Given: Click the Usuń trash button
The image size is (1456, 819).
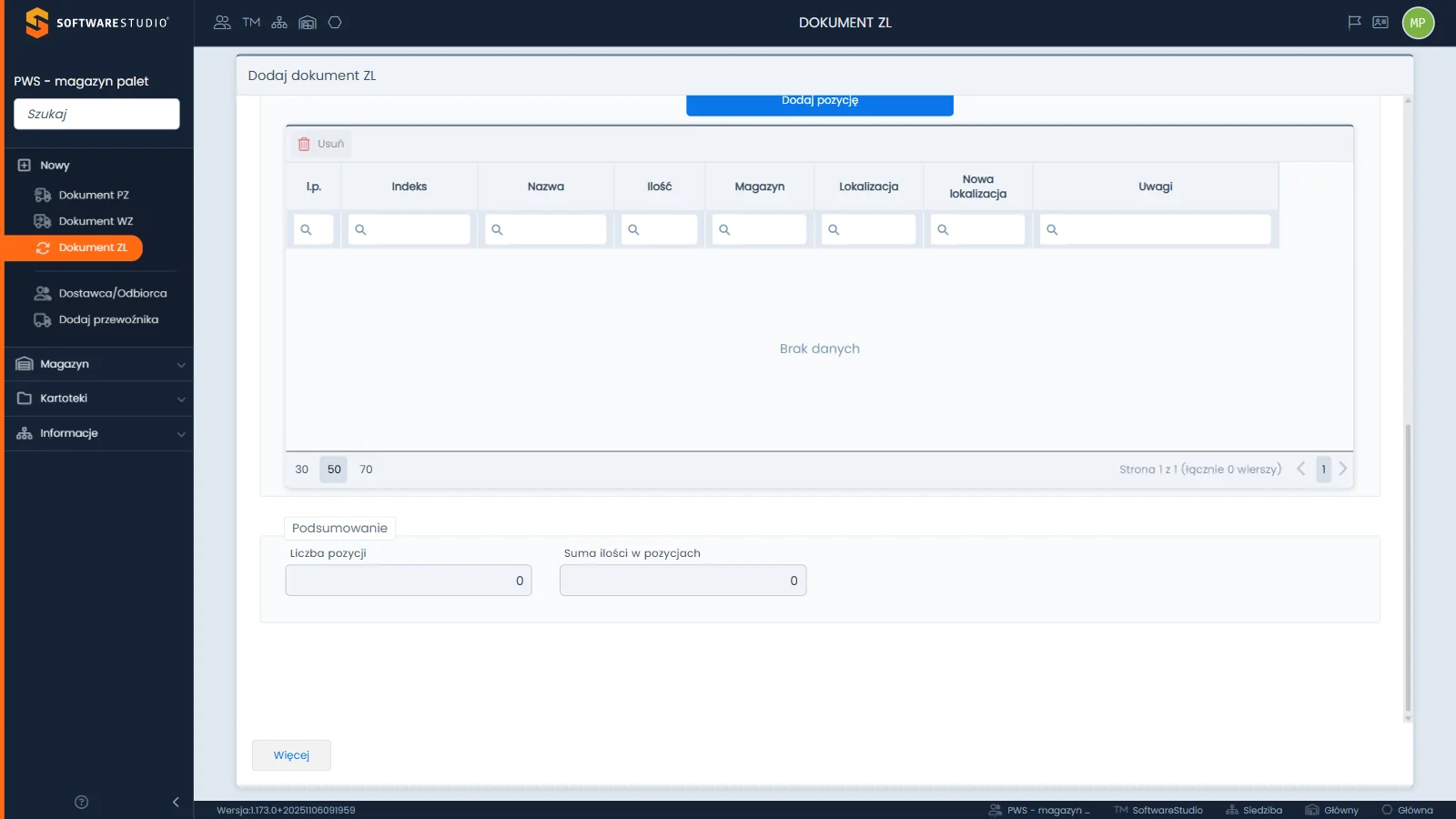Looking at the screenshot, I should [321, 144].
